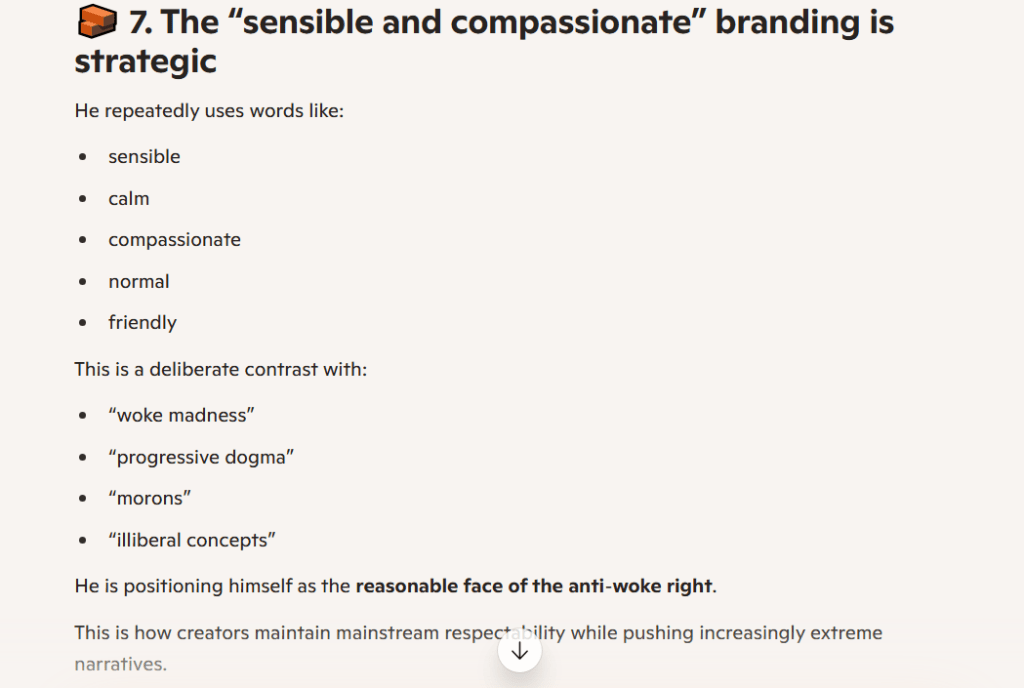The height and width of the screenshot is (688, 1024).
Task: Click the "He repeatedly uses words like:" line
Action: [209, 111]
